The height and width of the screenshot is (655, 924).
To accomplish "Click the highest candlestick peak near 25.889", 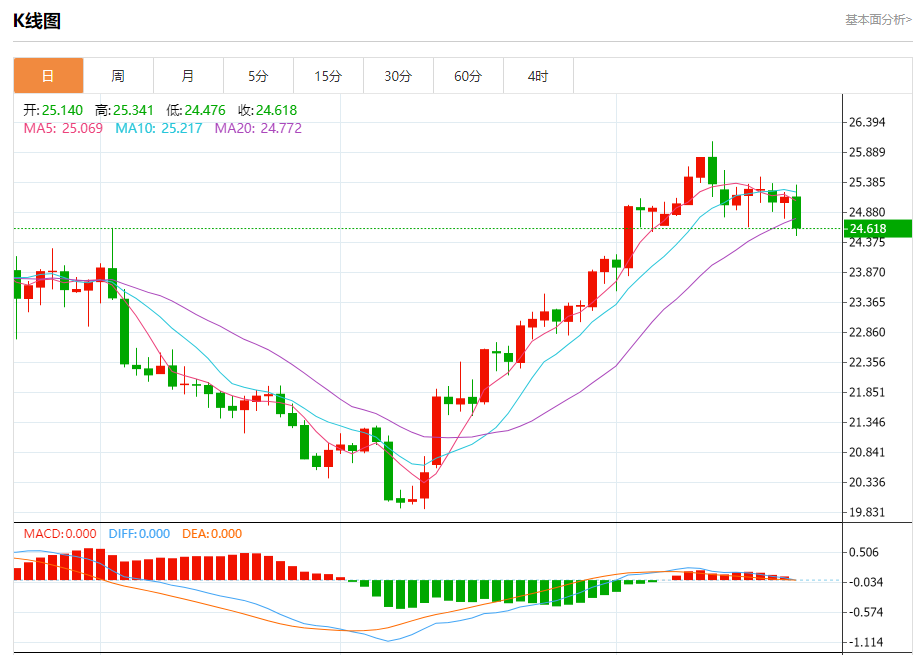I will 712,170.
